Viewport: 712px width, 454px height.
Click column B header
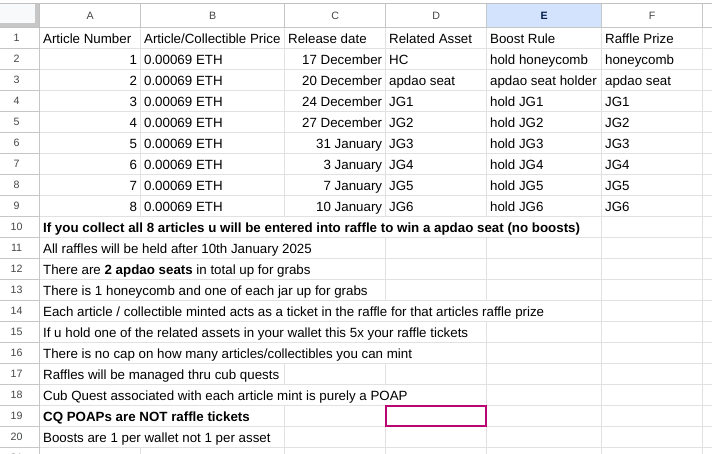(x=212, y=15)
